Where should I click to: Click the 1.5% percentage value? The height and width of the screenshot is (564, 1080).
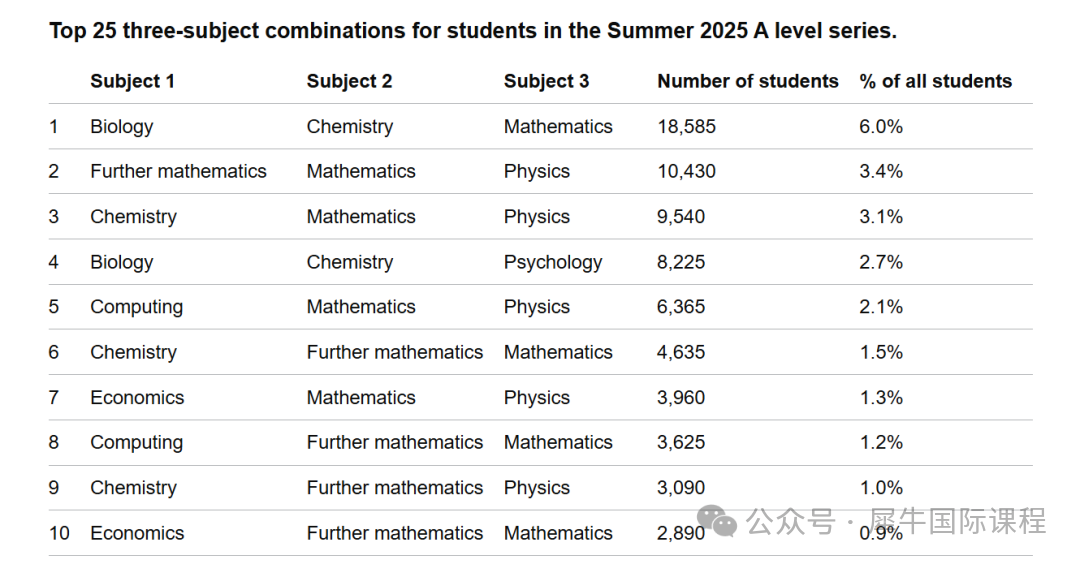(x=881, y=353)
